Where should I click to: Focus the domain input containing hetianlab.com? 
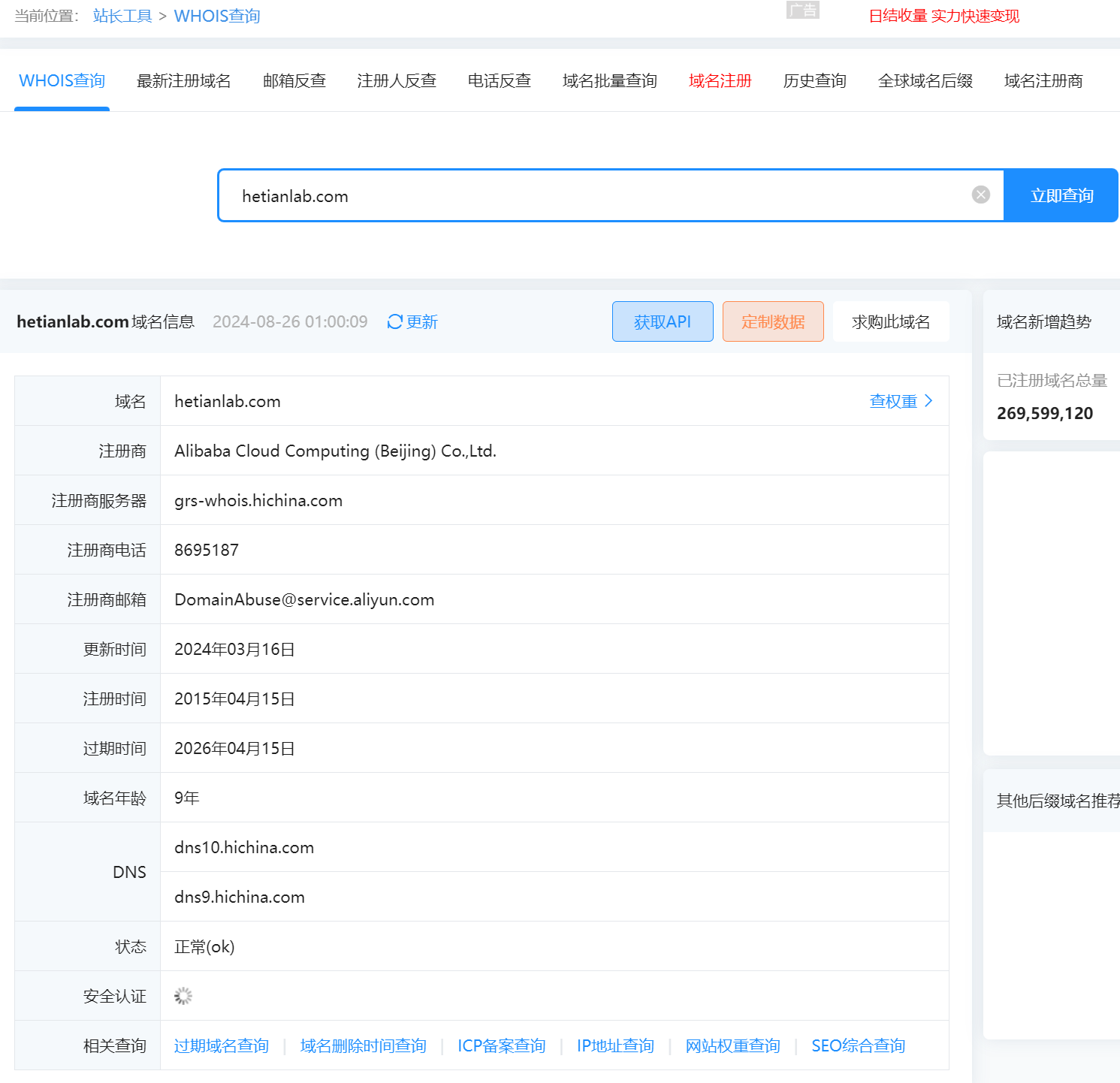tap(586, 196)
